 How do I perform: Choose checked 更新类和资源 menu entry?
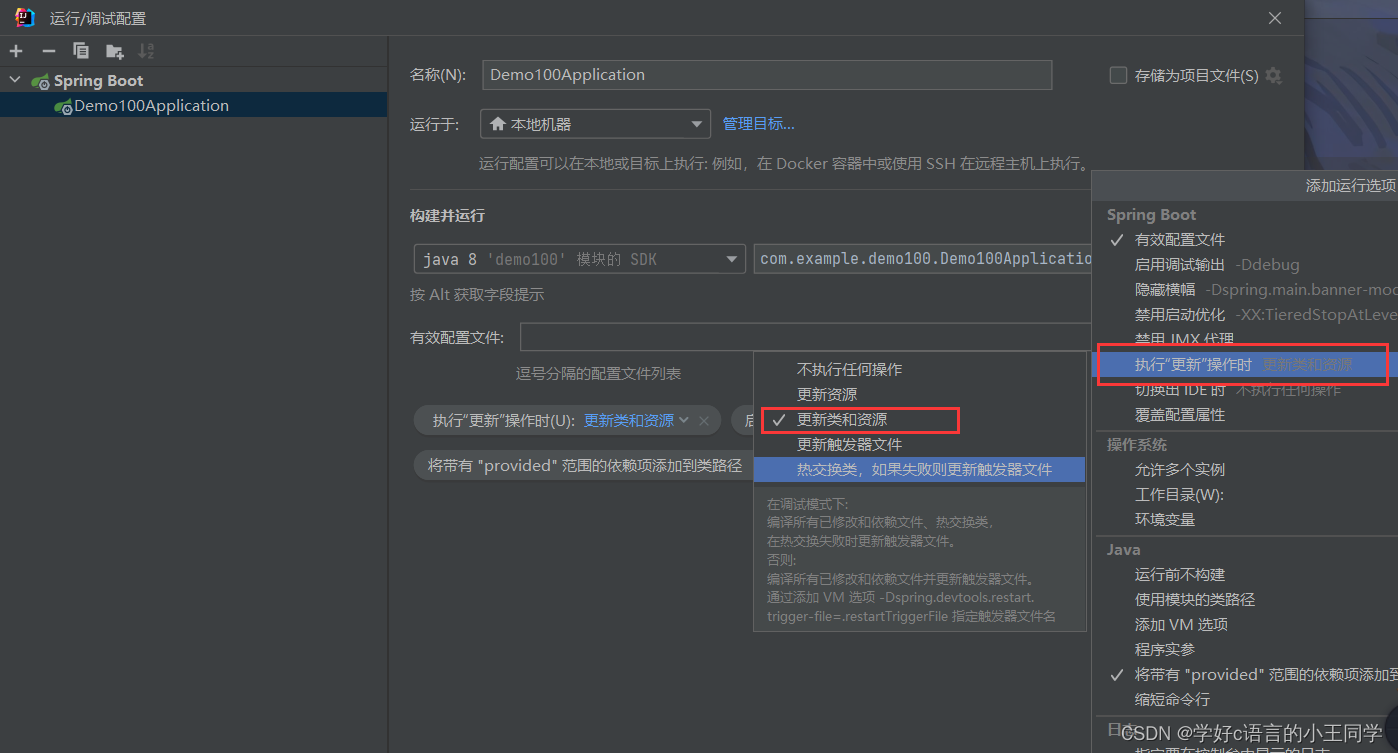[x=919, y=420]
